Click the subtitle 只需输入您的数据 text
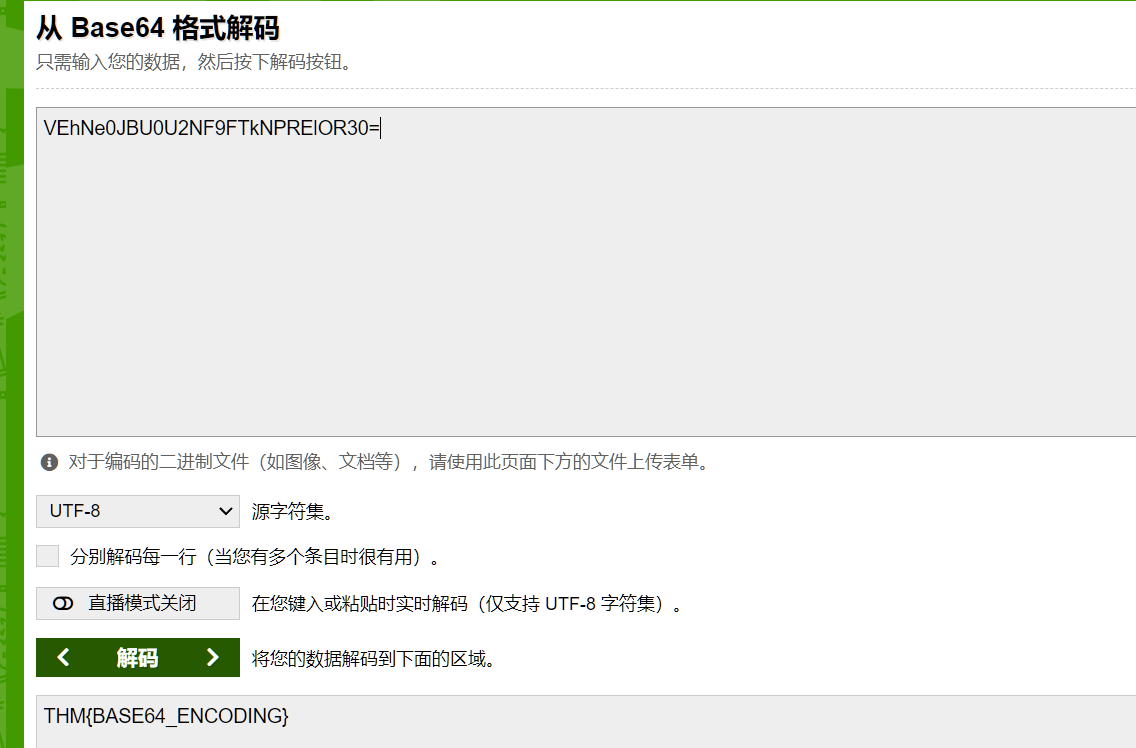The width and height of the screenshot is (1136, 748). tap(194, 63)
